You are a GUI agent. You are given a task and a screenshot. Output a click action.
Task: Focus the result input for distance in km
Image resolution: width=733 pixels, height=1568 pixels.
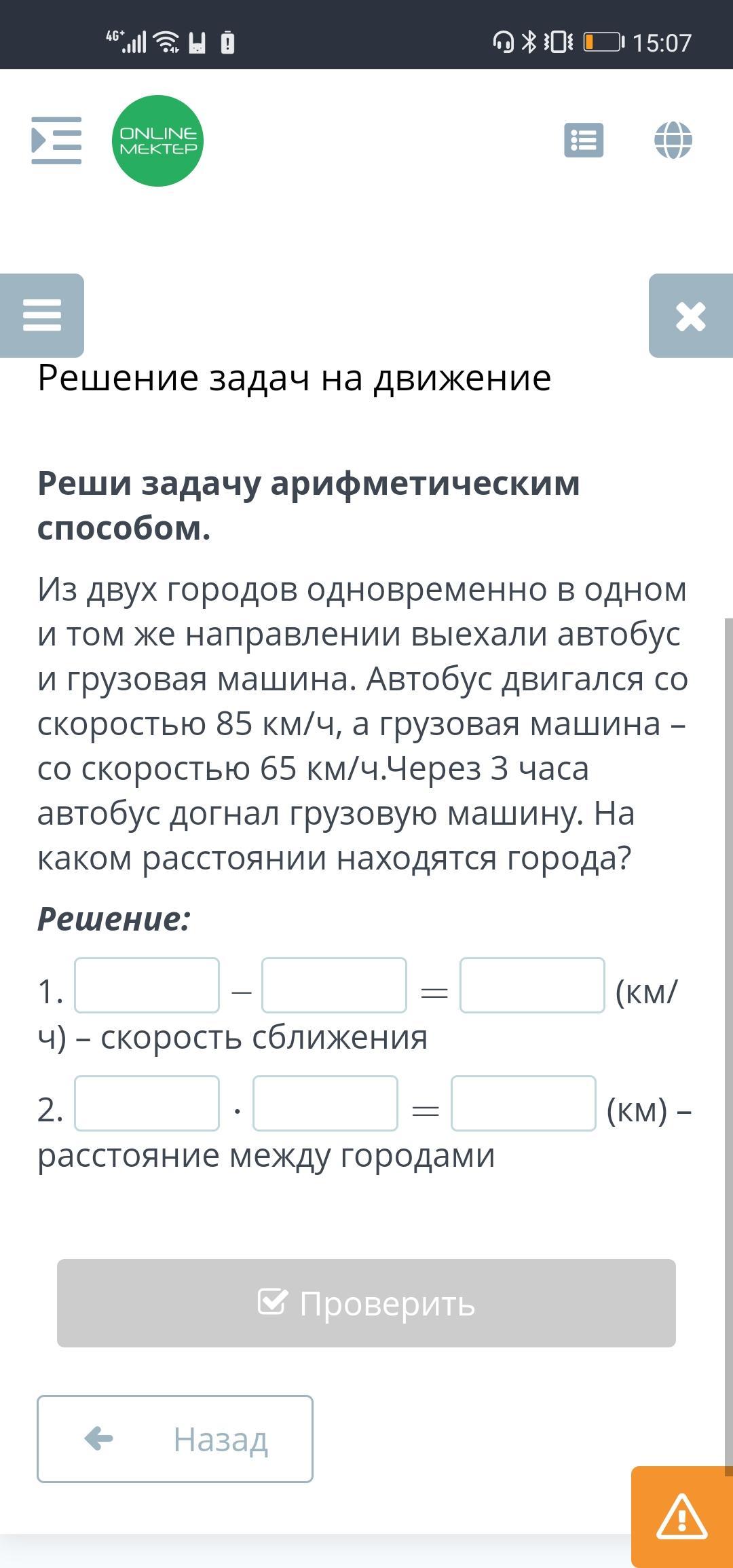(523, 1104)
